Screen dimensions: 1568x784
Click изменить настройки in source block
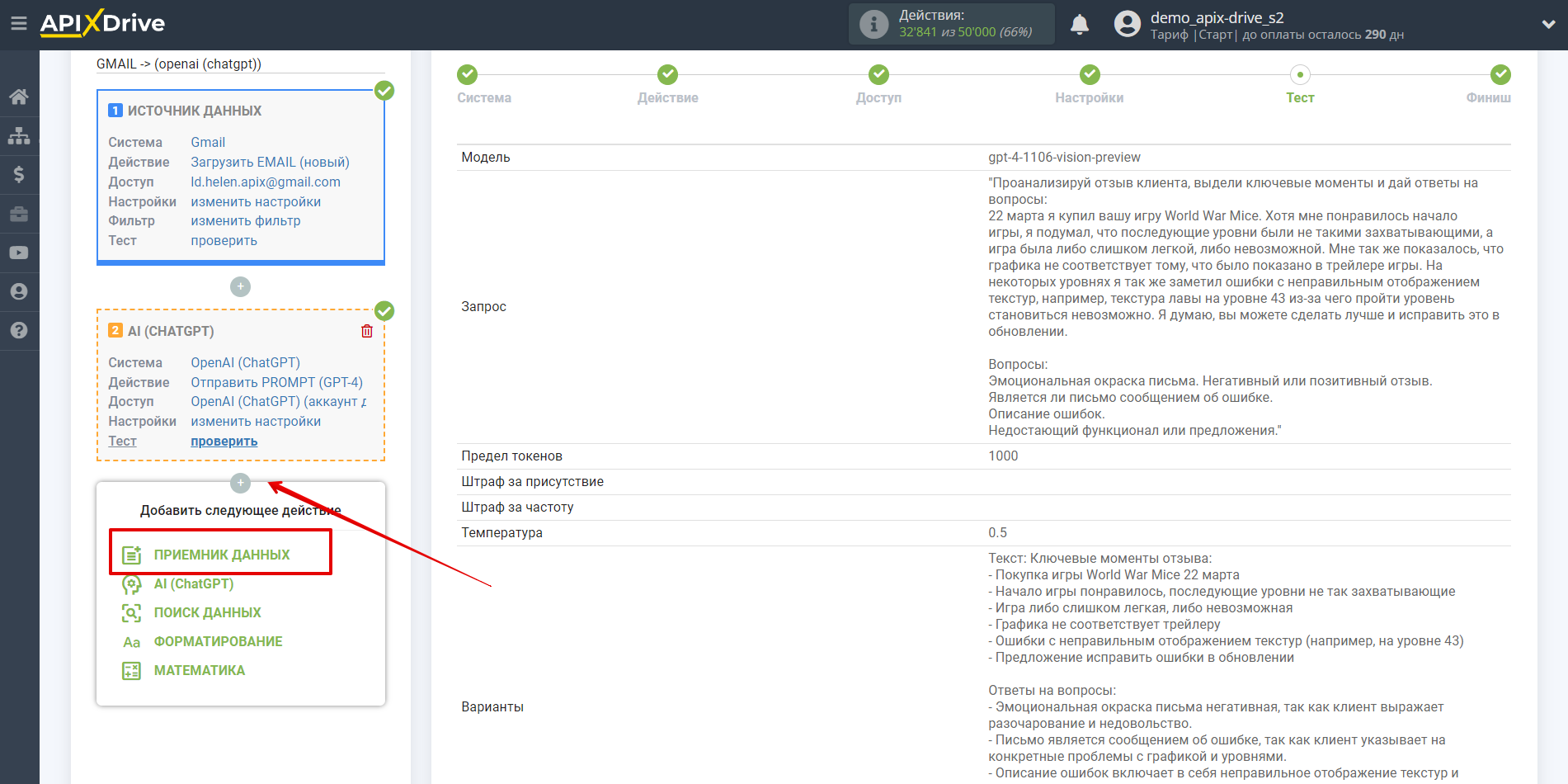click(256, 201)
